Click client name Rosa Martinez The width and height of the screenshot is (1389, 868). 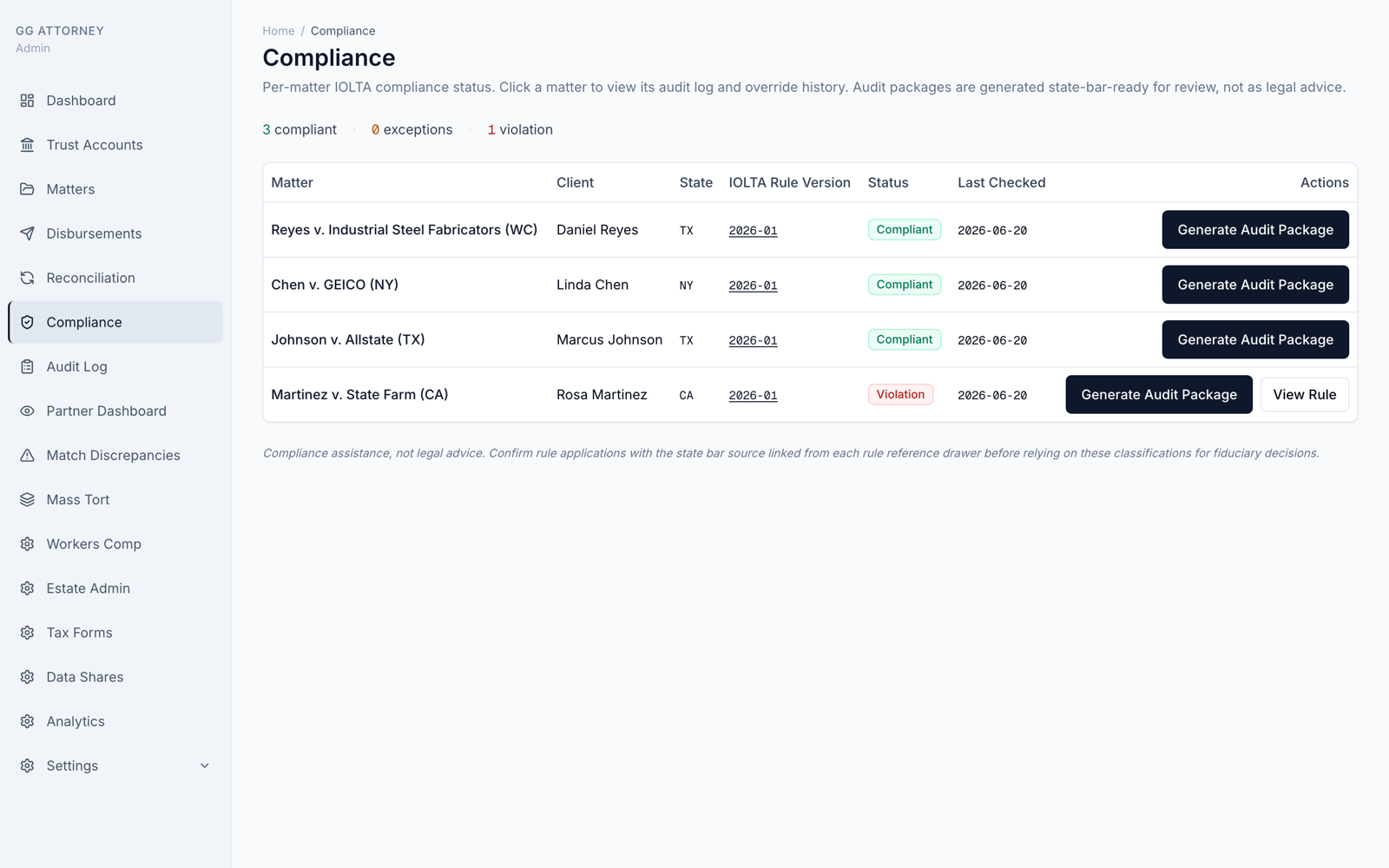(x=602, y=394)
